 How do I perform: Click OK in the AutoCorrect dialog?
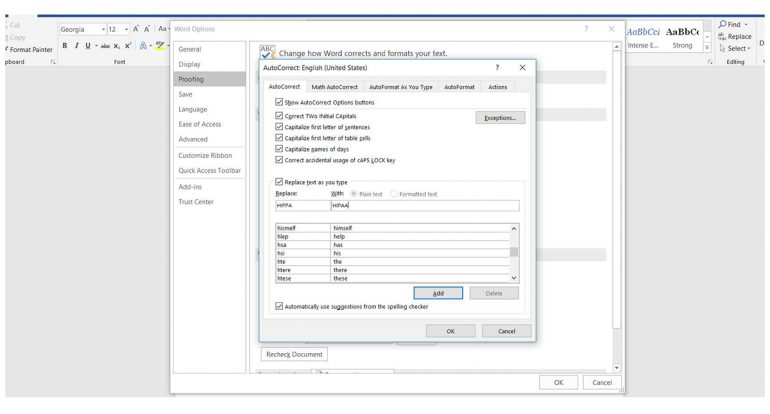pos(450,331)
